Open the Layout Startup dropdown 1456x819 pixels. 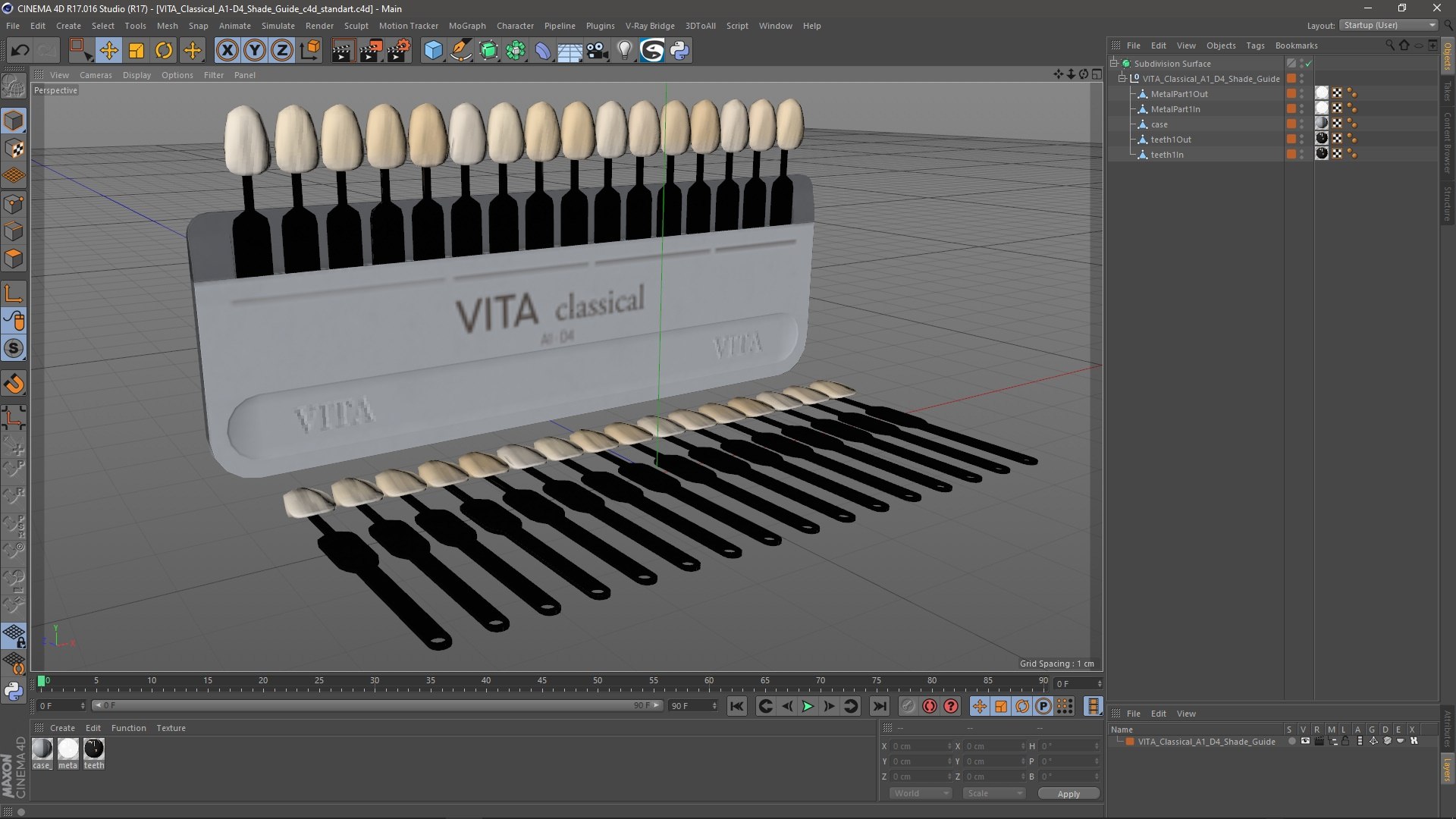coord(1389,25)
